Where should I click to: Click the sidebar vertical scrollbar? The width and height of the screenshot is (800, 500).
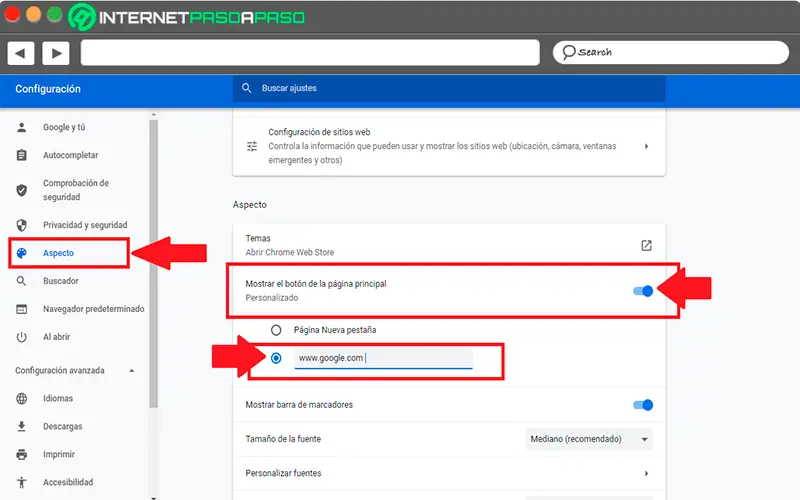point(154,264)
